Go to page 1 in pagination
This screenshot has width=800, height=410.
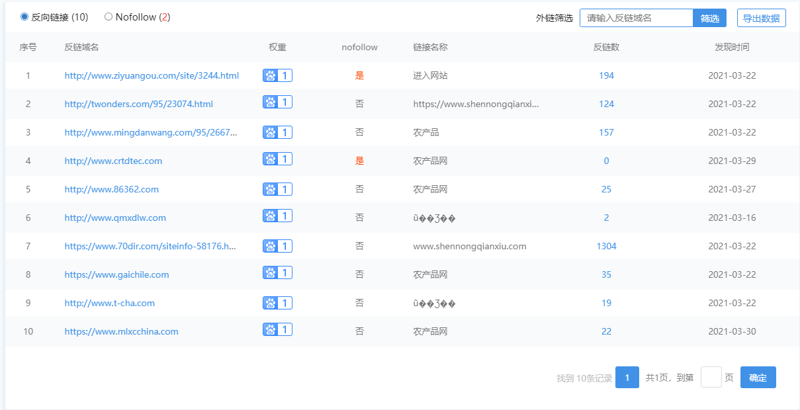(627, 377)
